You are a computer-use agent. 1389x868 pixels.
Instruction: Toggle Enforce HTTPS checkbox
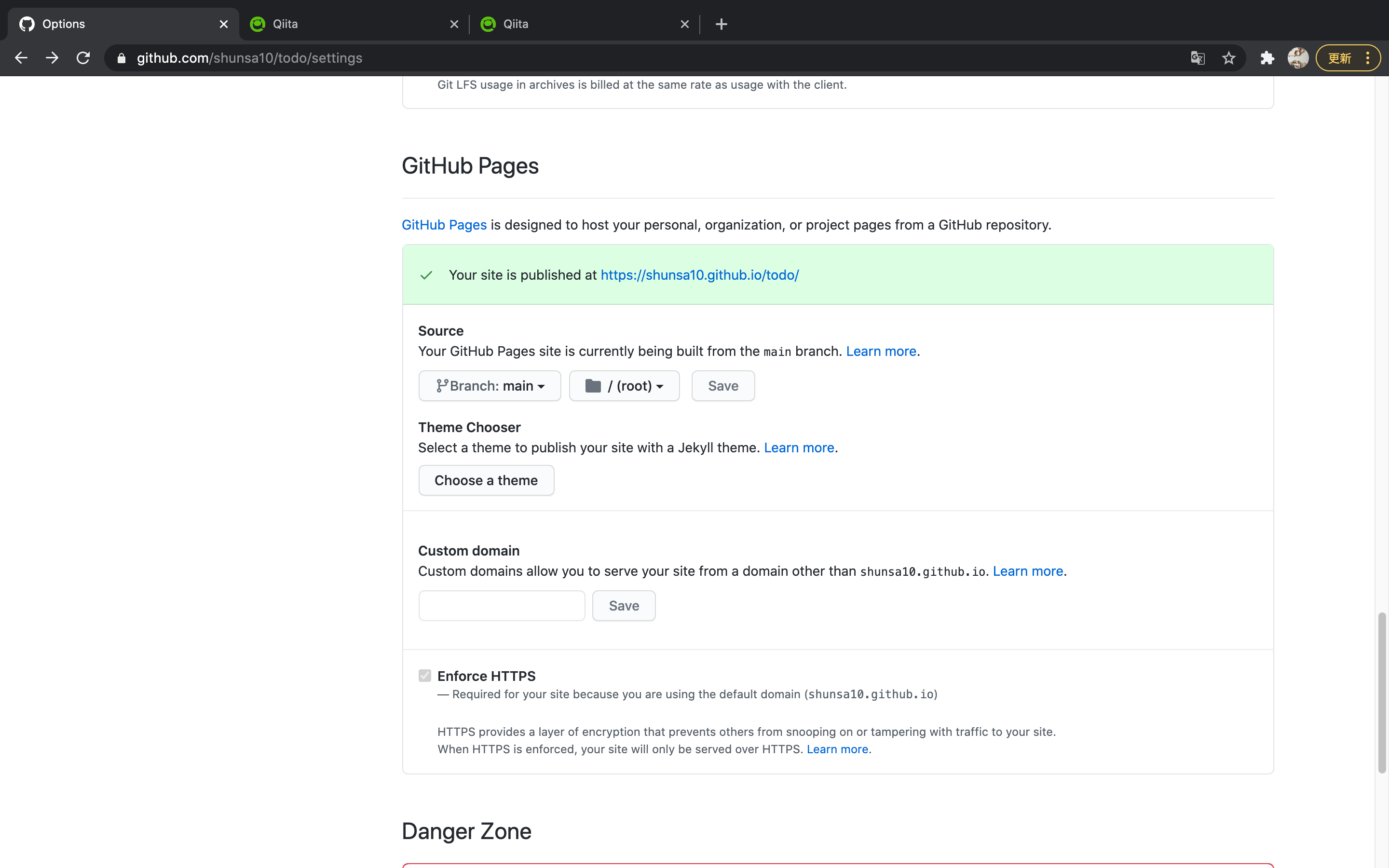(x=425, y=676)
